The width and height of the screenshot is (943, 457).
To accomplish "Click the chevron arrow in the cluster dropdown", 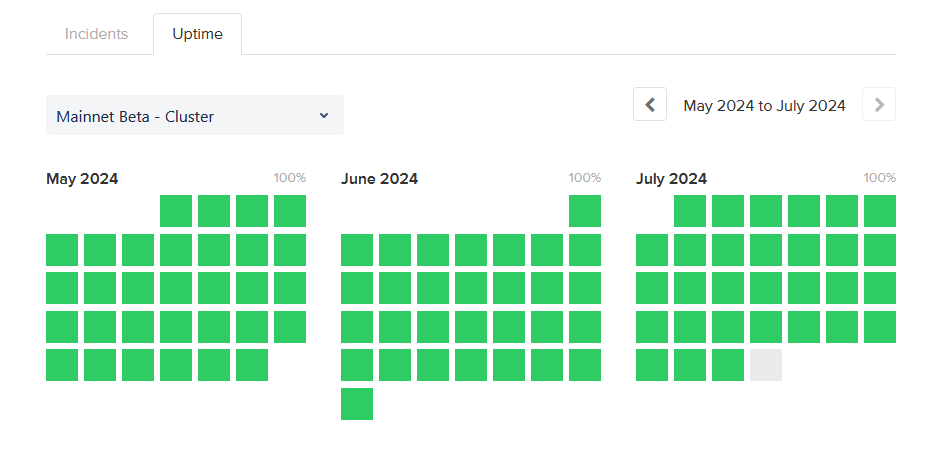I will tap(324, 116).
